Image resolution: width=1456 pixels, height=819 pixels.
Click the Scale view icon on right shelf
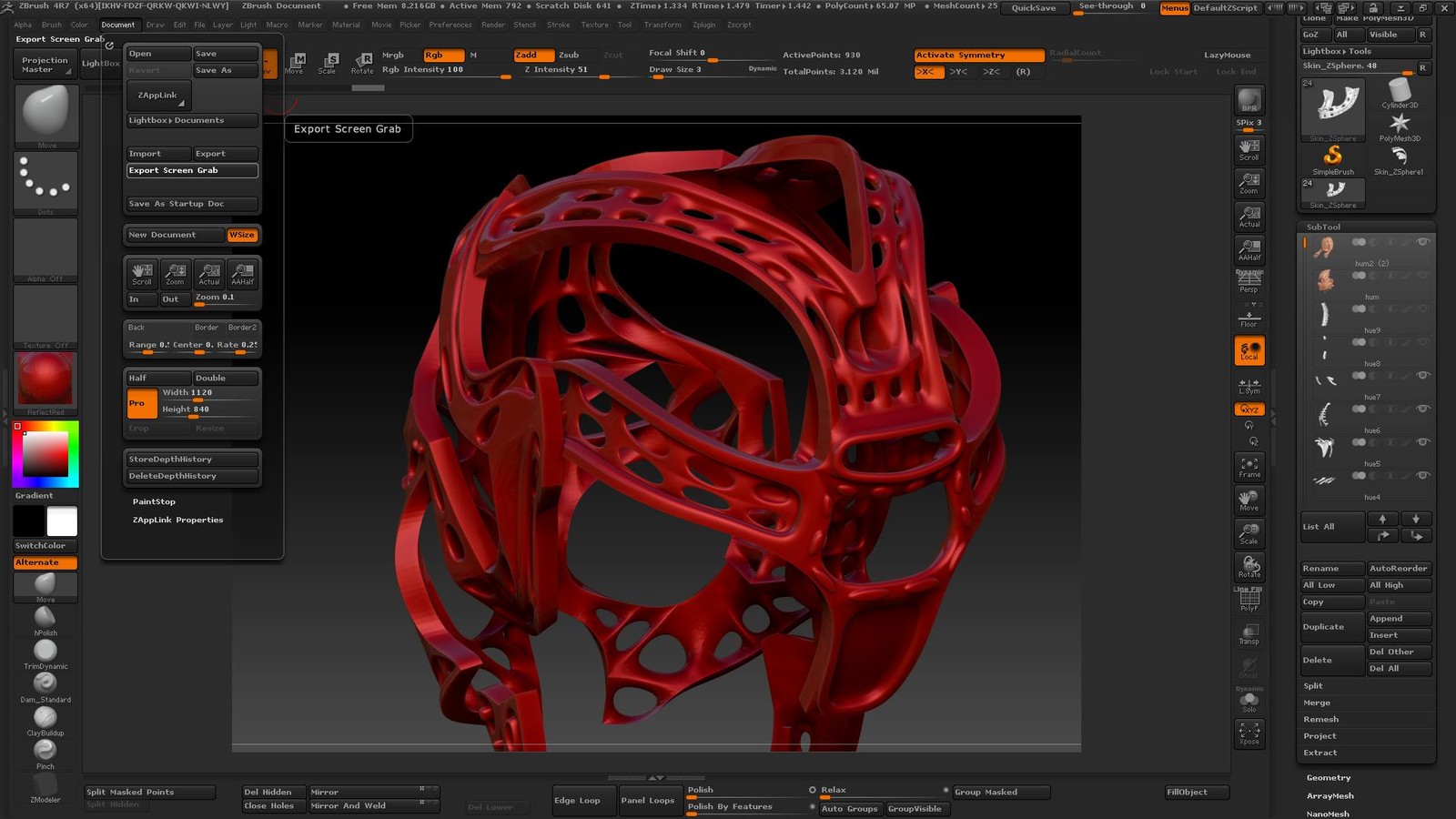(x=1249, y=533)
